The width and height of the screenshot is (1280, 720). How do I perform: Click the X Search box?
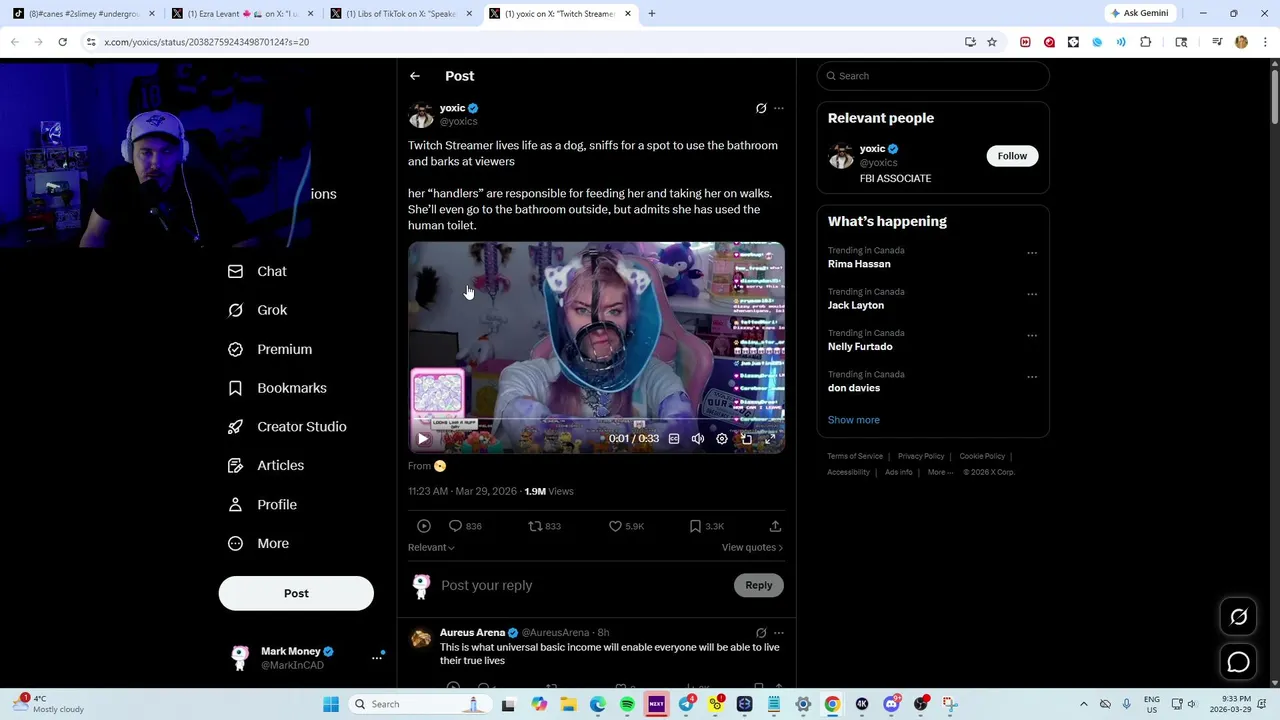933,76
